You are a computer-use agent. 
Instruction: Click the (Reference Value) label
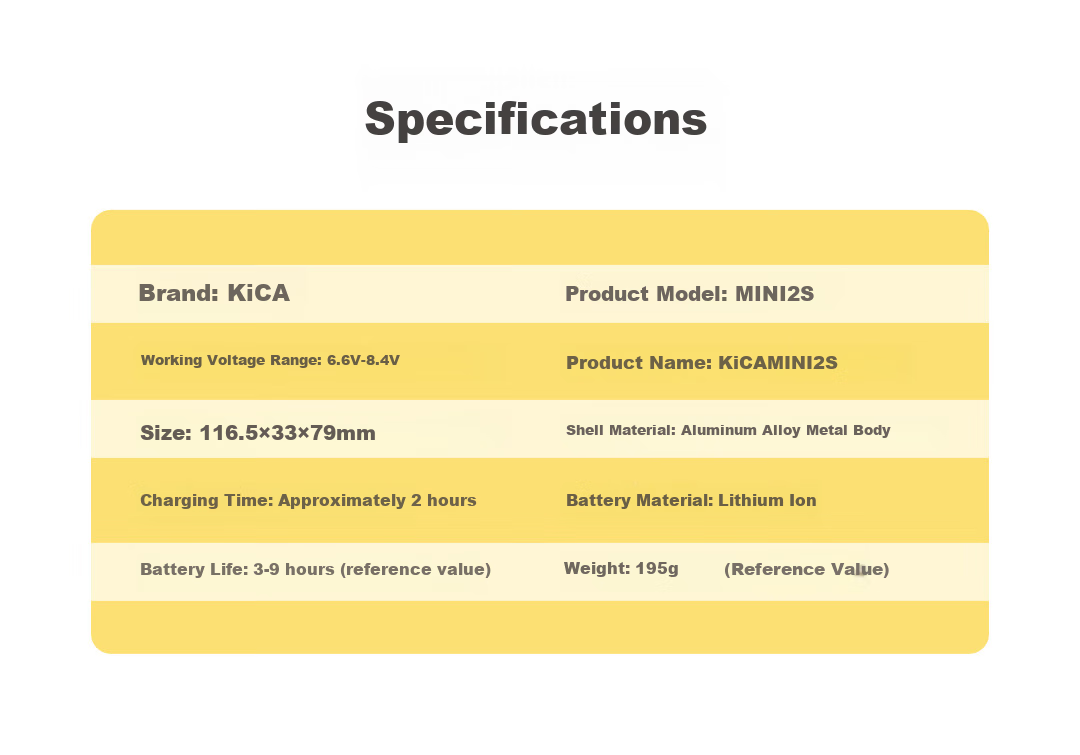coord(807,570)
